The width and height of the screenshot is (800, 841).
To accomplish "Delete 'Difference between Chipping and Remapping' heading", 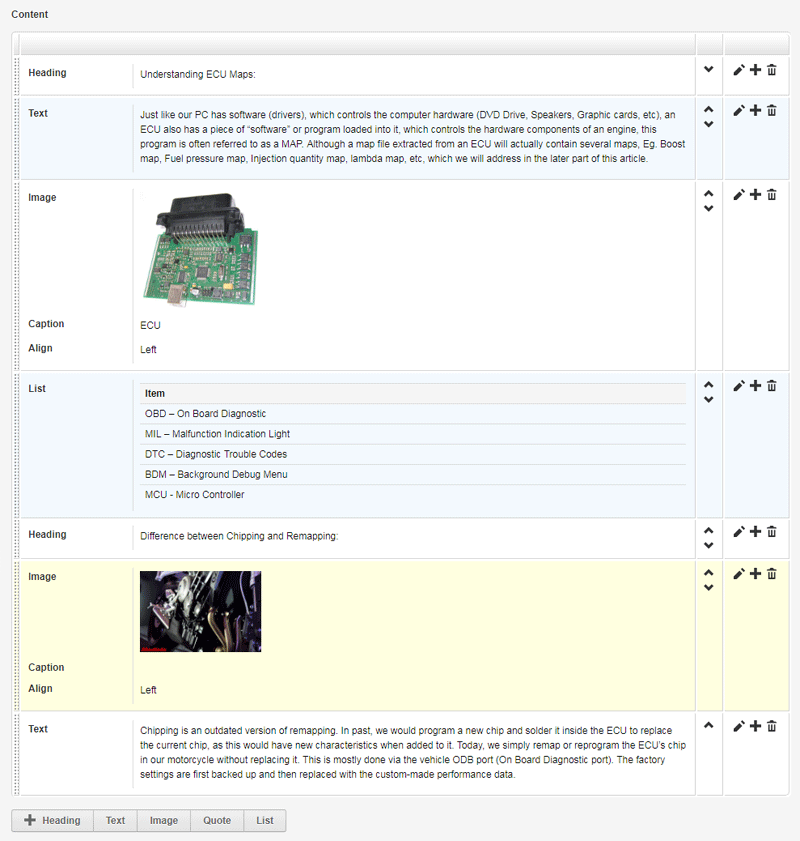I will pos(772,532).
